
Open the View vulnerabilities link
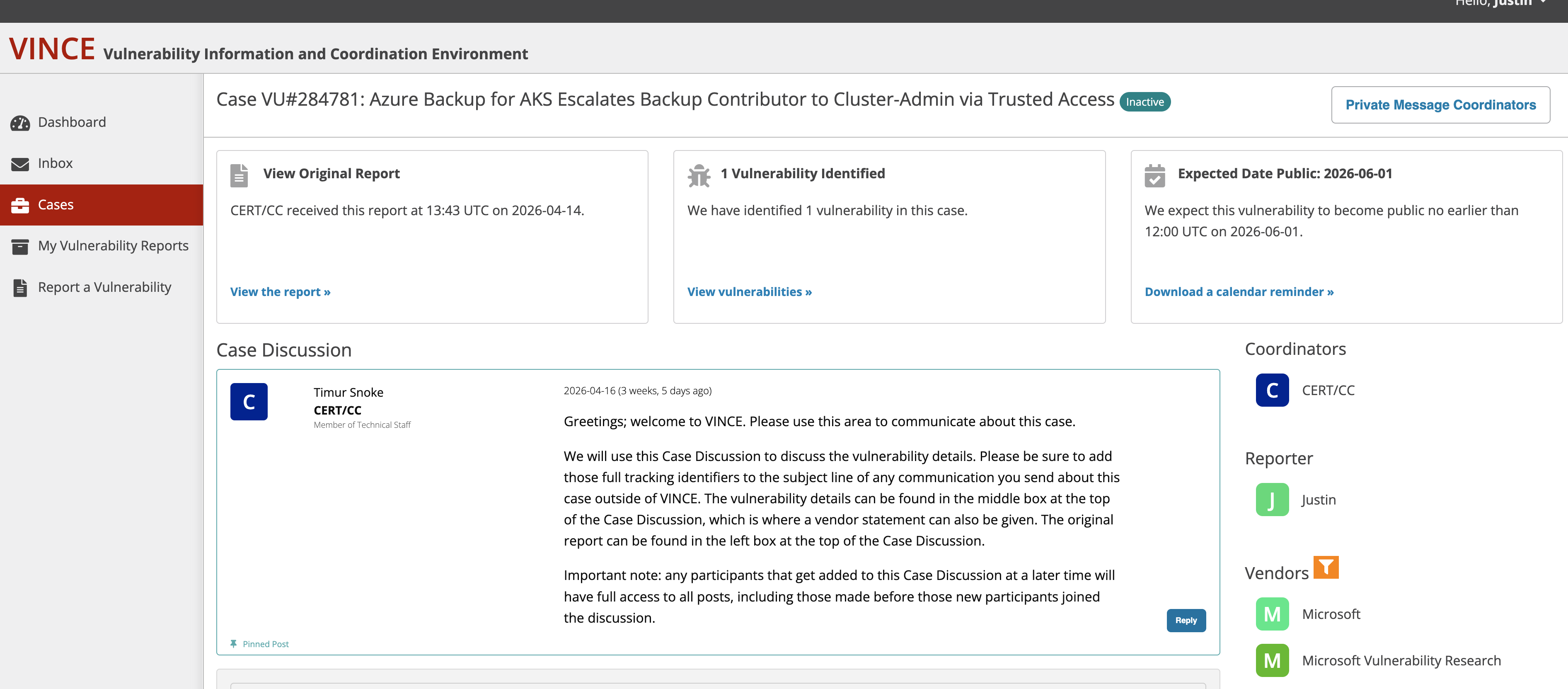(x=749, y=292)
